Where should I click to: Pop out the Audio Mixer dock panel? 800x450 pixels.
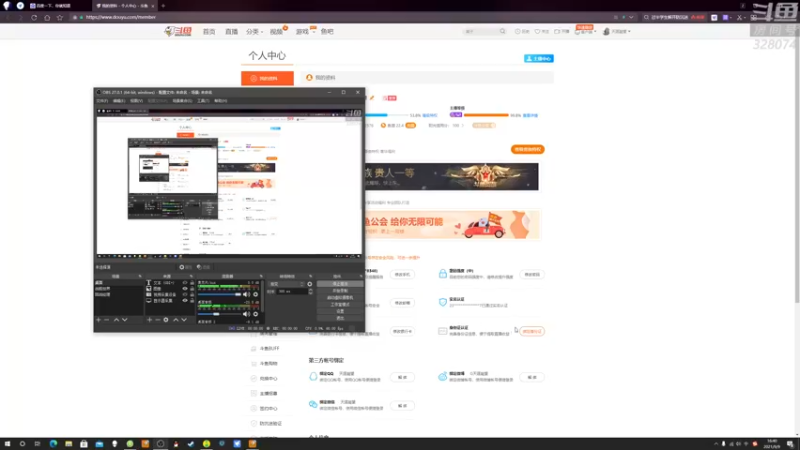pos(261,276)
